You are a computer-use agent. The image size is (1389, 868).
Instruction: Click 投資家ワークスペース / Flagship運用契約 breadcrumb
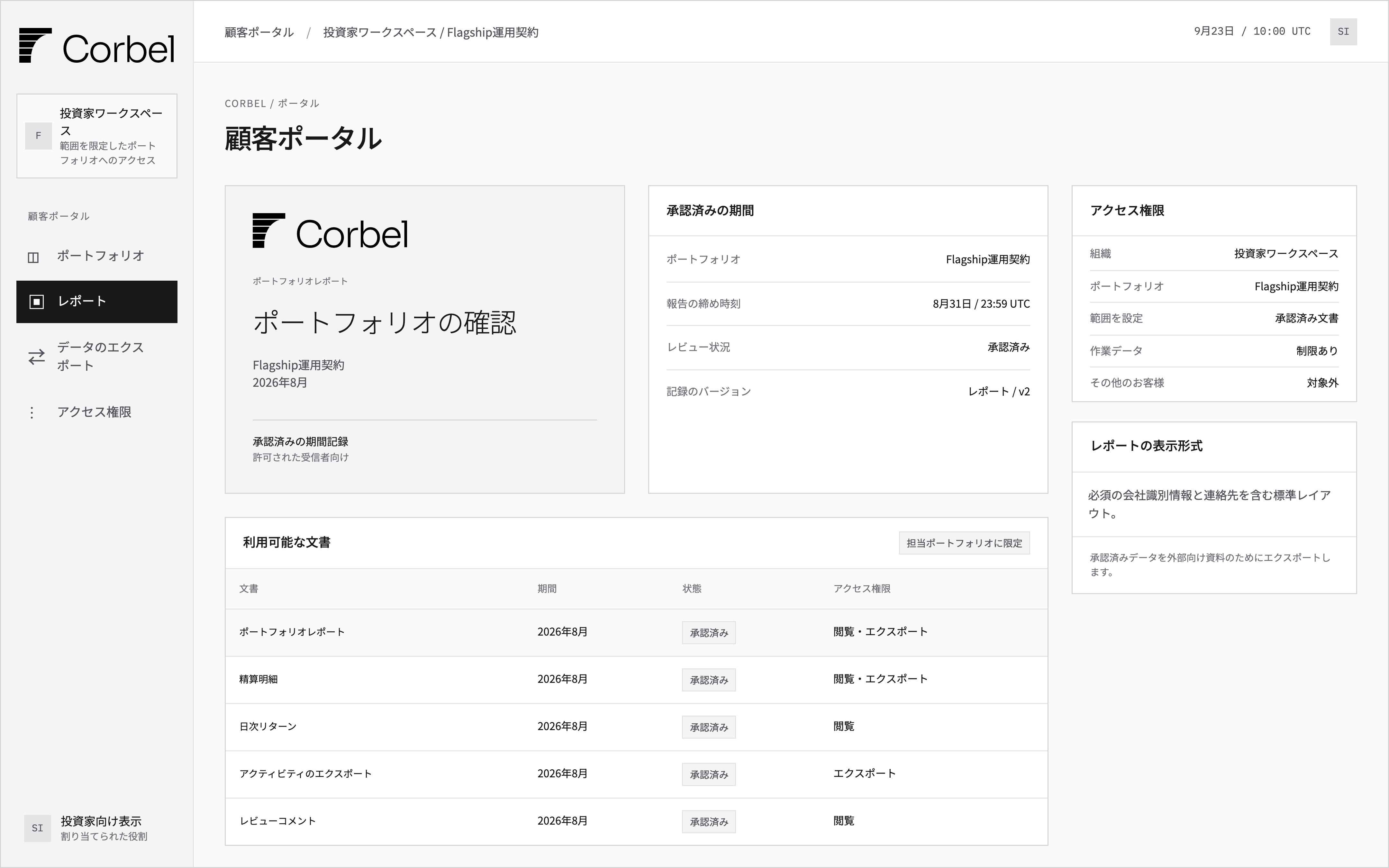click(431, 32)
